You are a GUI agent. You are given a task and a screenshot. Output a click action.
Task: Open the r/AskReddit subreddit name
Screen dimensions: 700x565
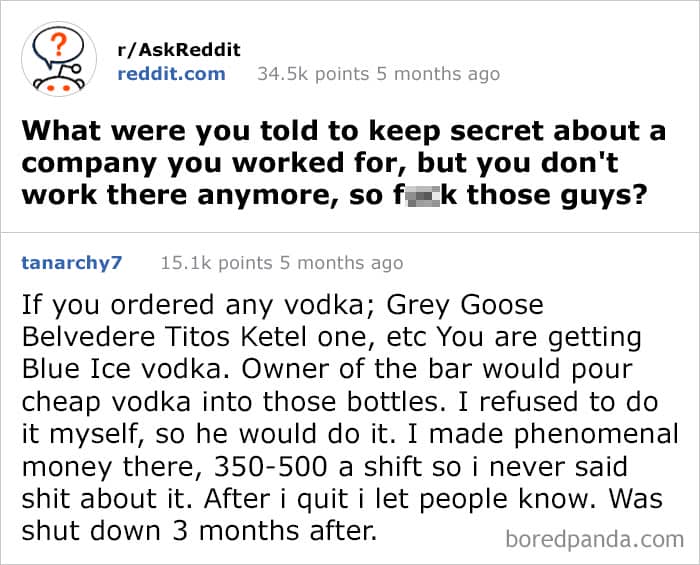pos(180,49)
